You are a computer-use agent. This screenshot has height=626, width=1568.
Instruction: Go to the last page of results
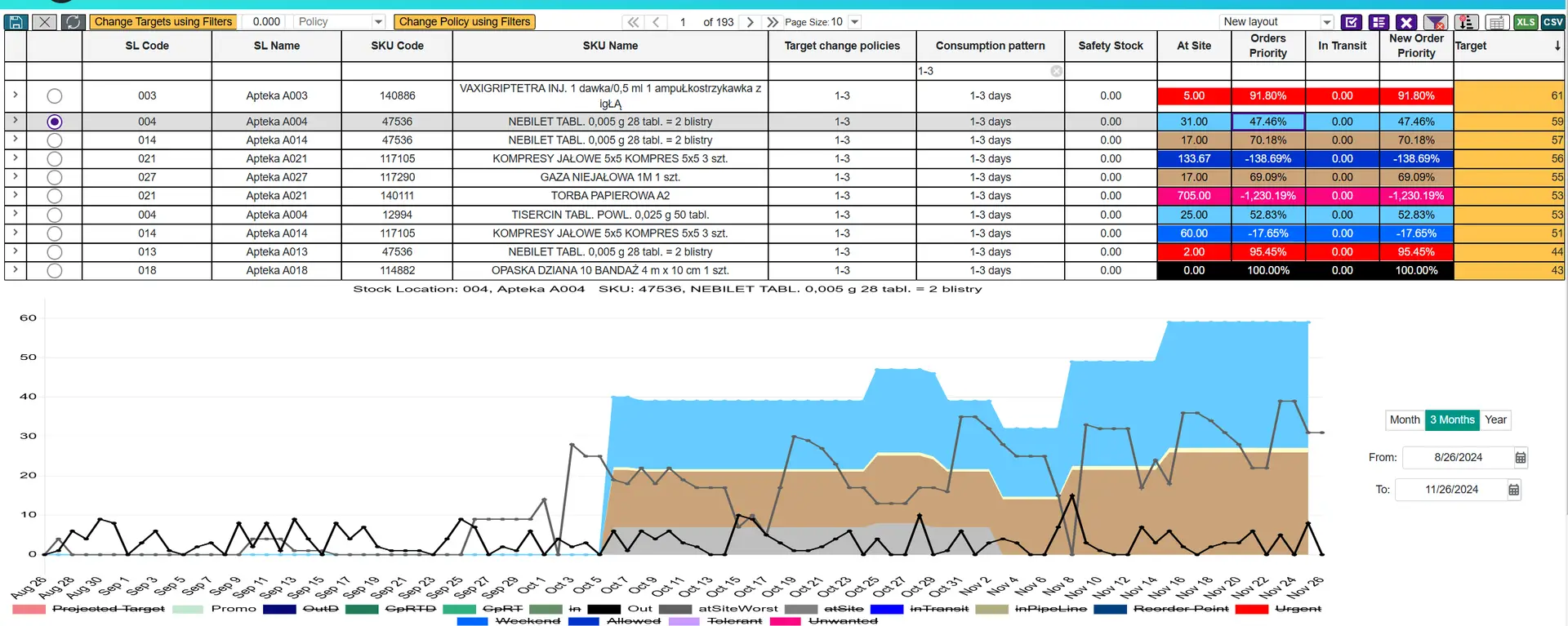[773, 22]
